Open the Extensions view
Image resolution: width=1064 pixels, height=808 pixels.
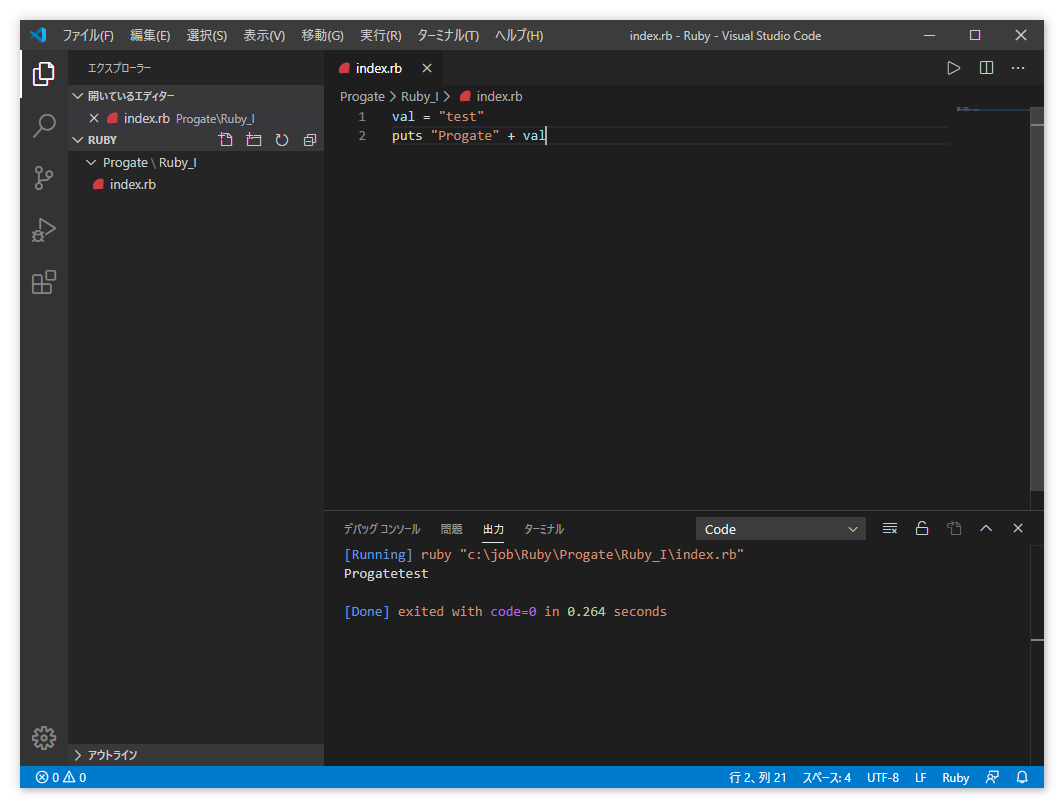[44, 282]
